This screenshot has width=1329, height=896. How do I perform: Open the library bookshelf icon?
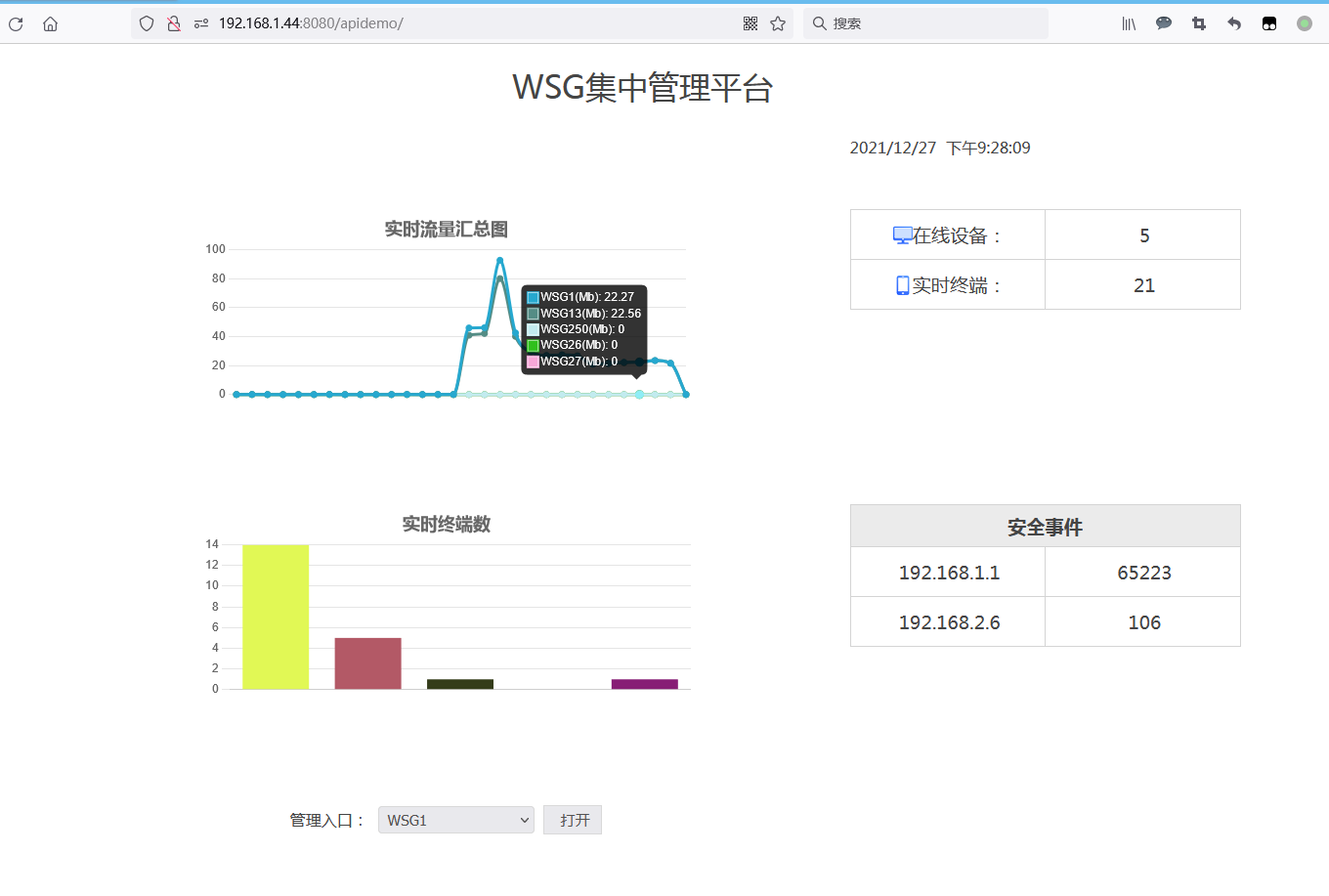(1129, 23)
